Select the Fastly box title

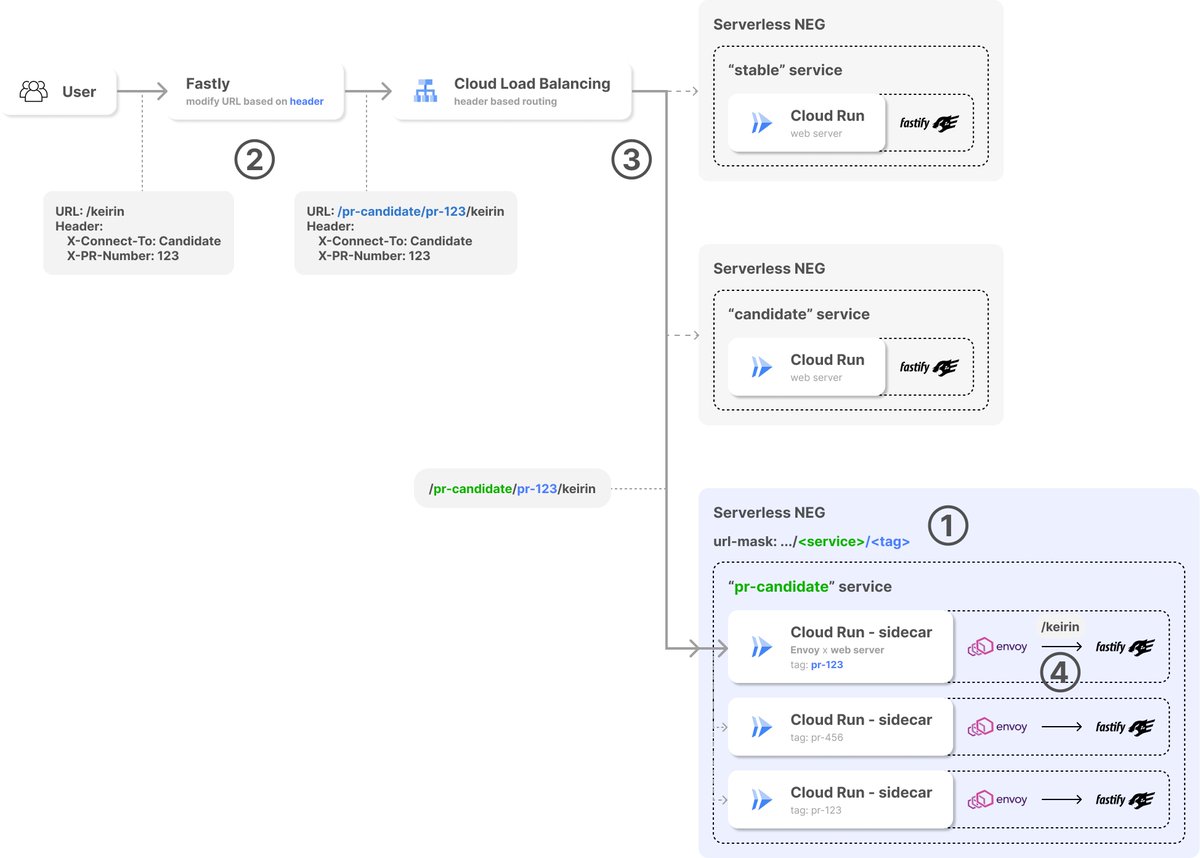[x=208, y=84]
